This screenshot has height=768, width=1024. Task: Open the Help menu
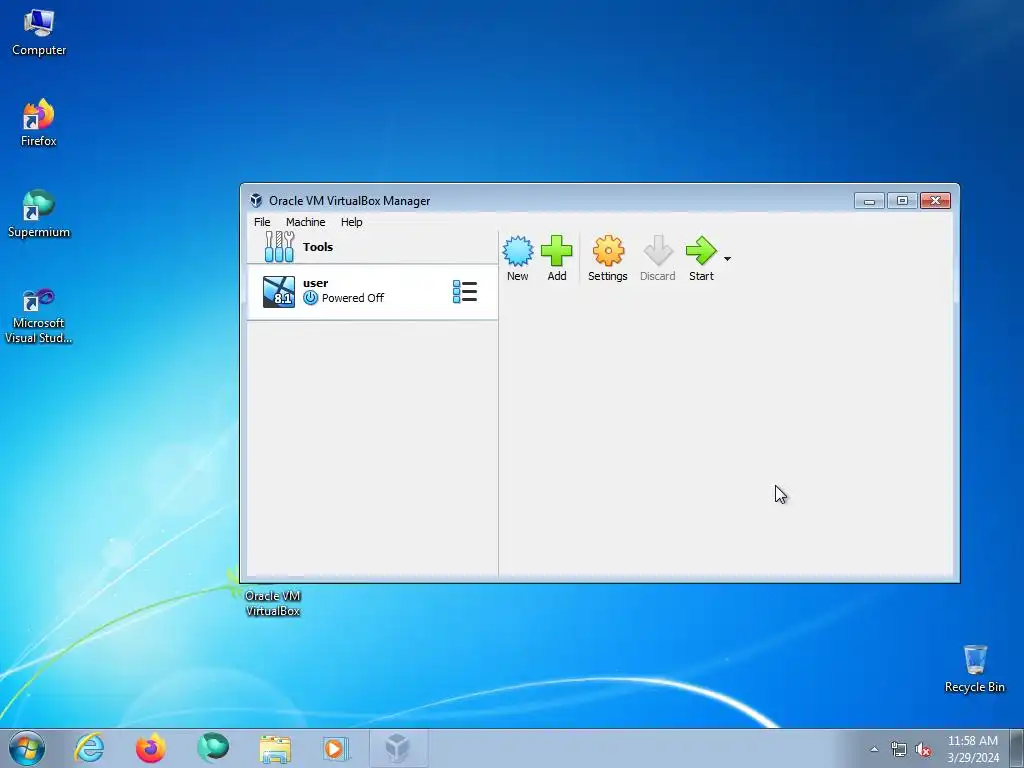point(351,222)
